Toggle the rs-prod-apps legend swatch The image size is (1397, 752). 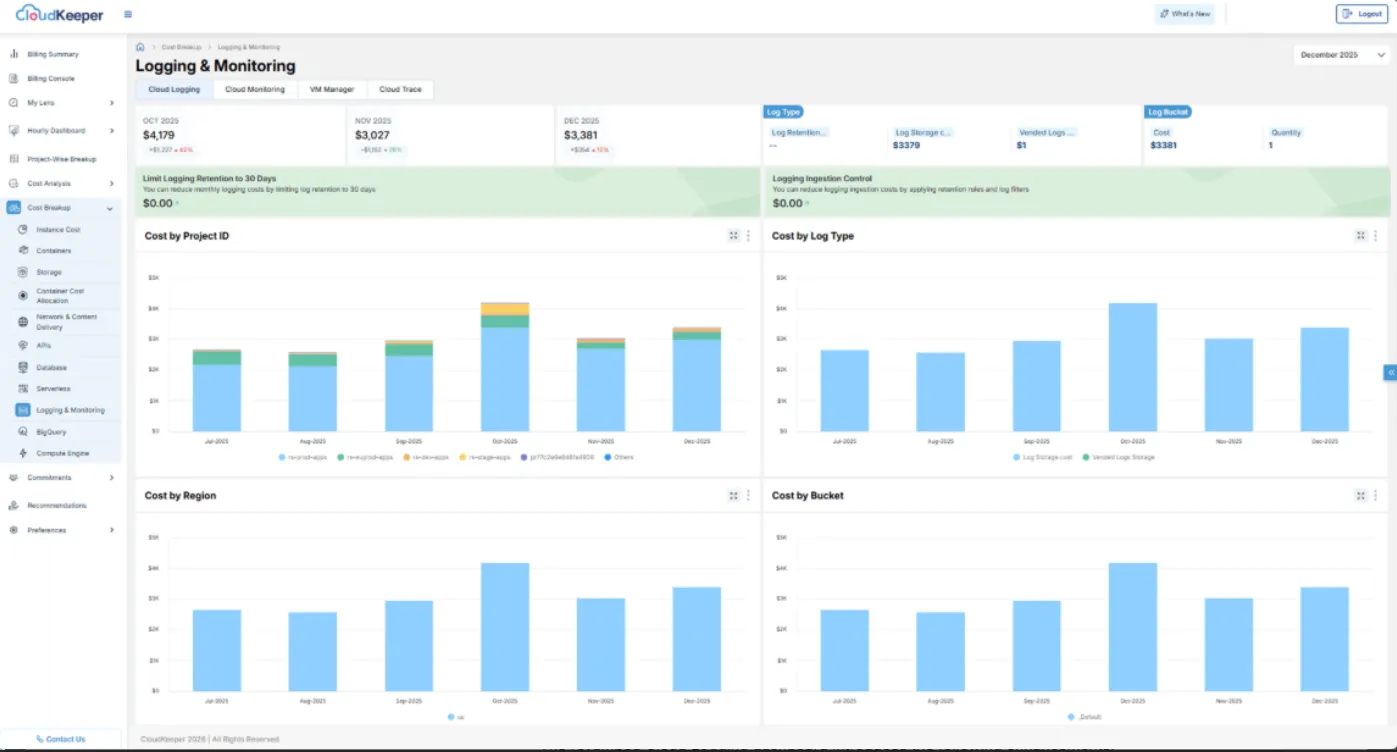coord(283,457)
